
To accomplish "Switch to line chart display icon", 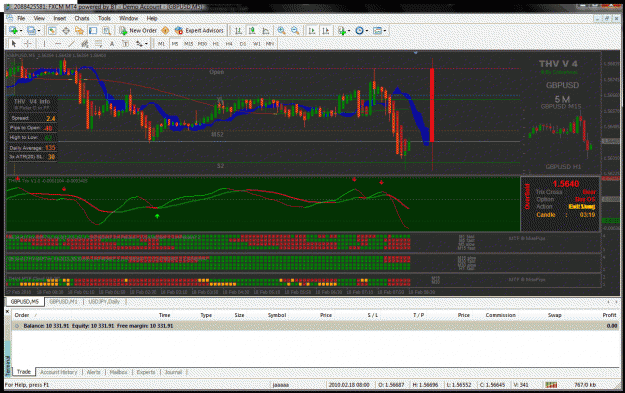I will click(x=265, y=31).
